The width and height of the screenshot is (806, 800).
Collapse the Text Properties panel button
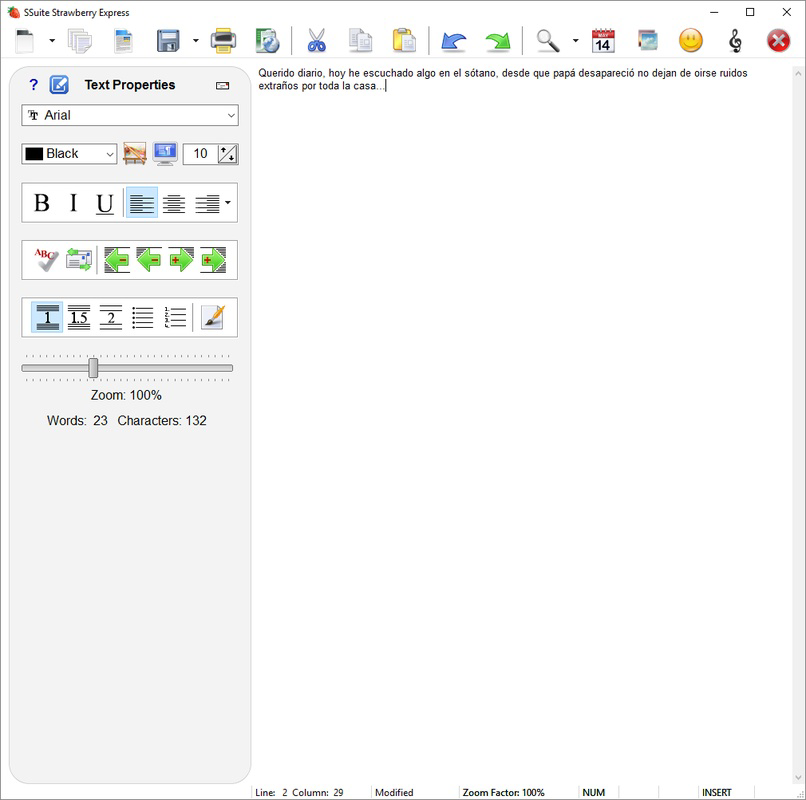(x=223, y=86)
